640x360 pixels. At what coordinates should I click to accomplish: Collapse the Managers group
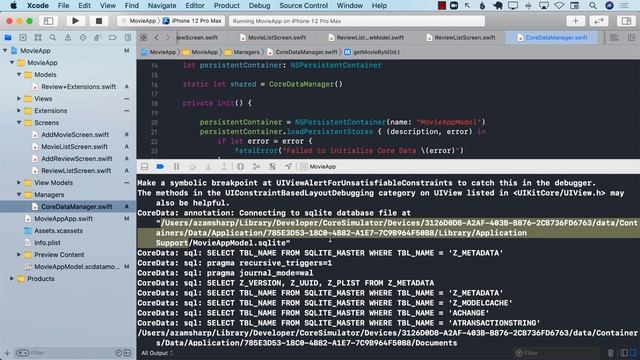[19, 195]
